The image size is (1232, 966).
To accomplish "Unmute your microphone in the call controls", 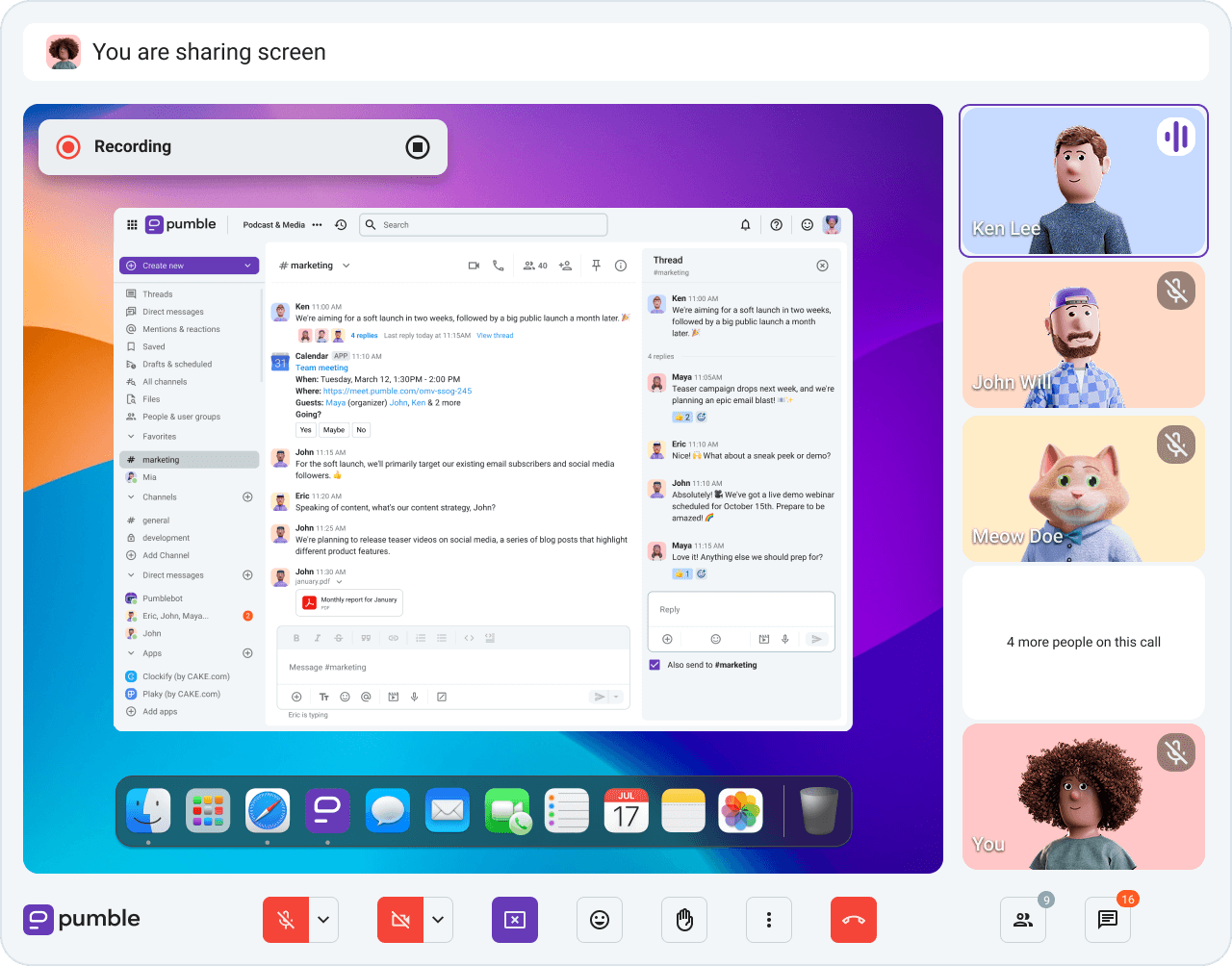I will point(285,919).
